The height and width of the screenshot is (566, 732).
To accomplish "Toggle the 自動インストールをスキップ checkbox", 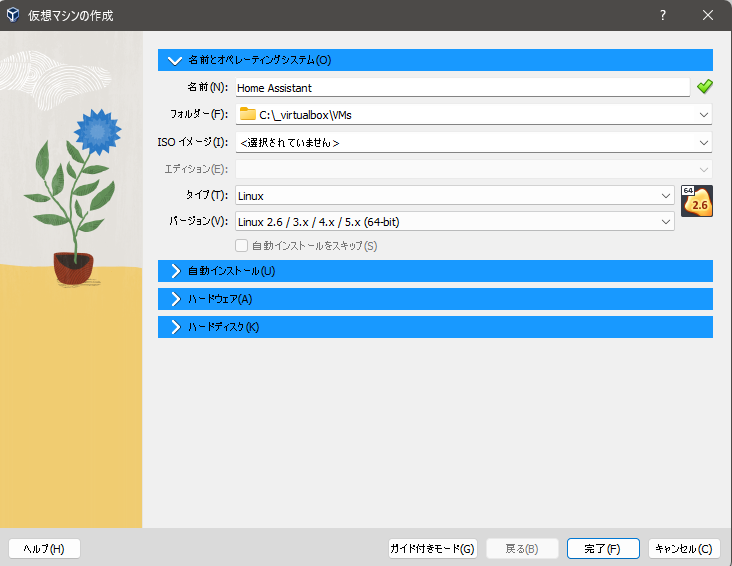I will coord(241,246).
